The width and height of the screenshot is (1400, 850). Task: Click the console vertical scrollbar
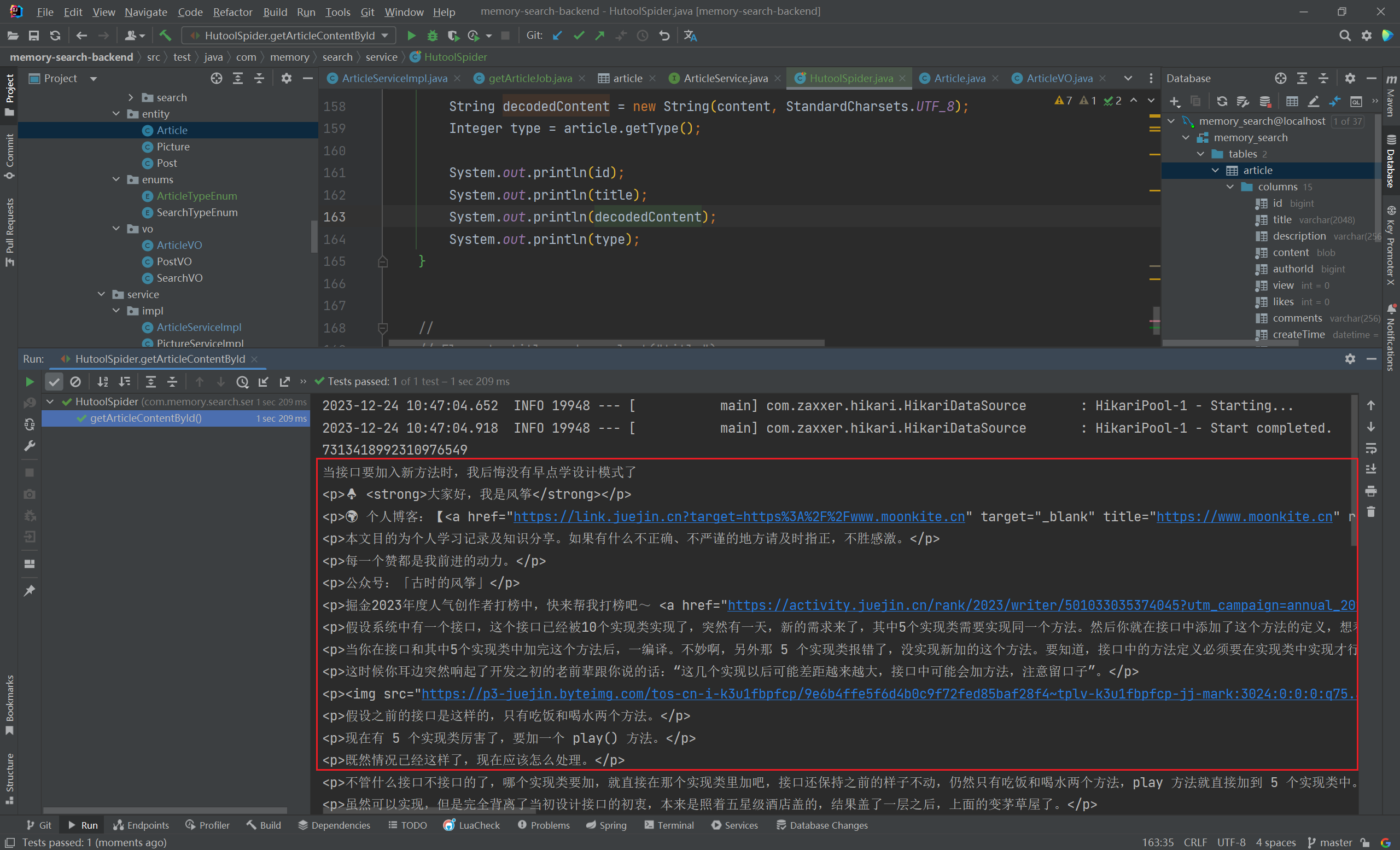[1354, 471]
